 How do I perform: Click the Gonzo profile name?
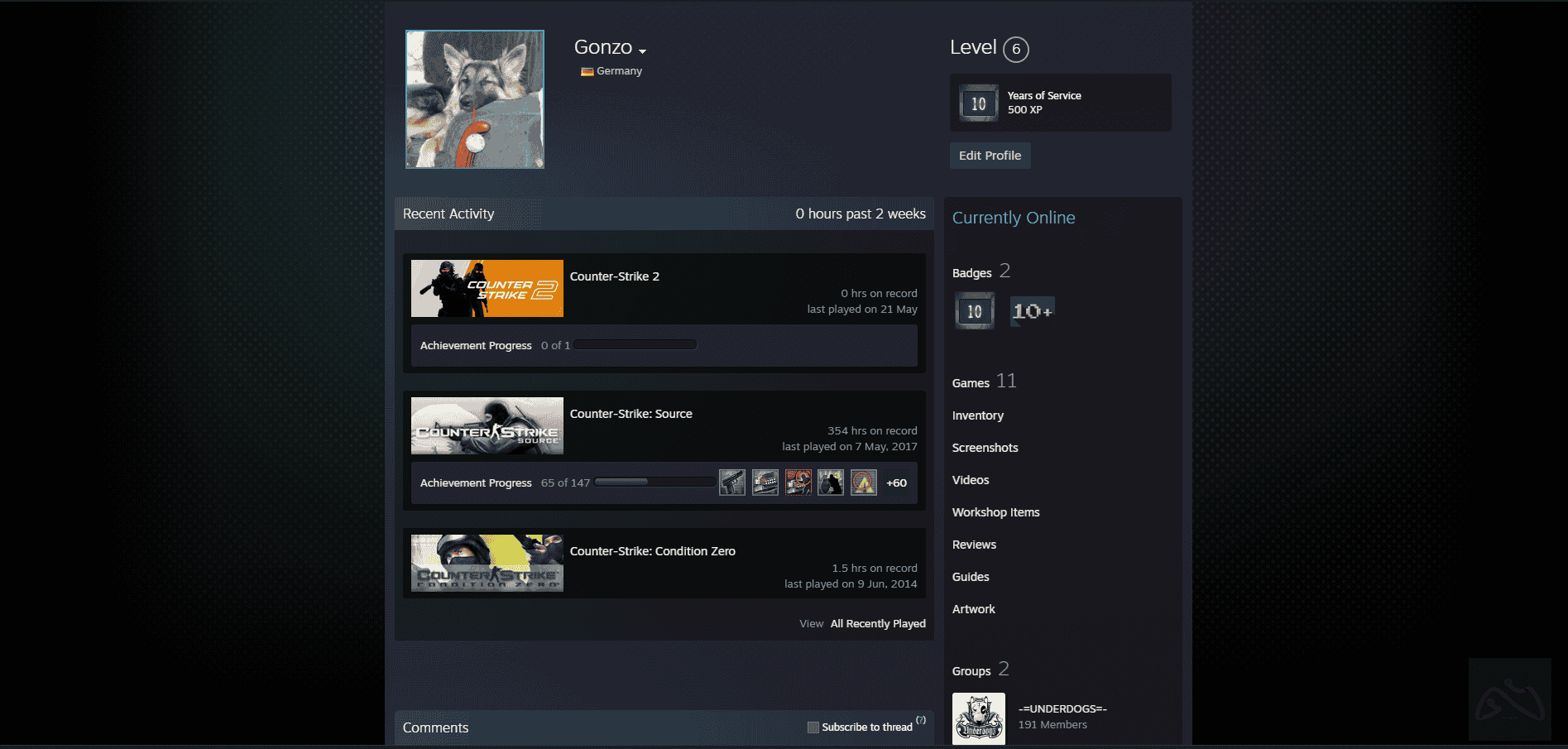coord(603,47)
